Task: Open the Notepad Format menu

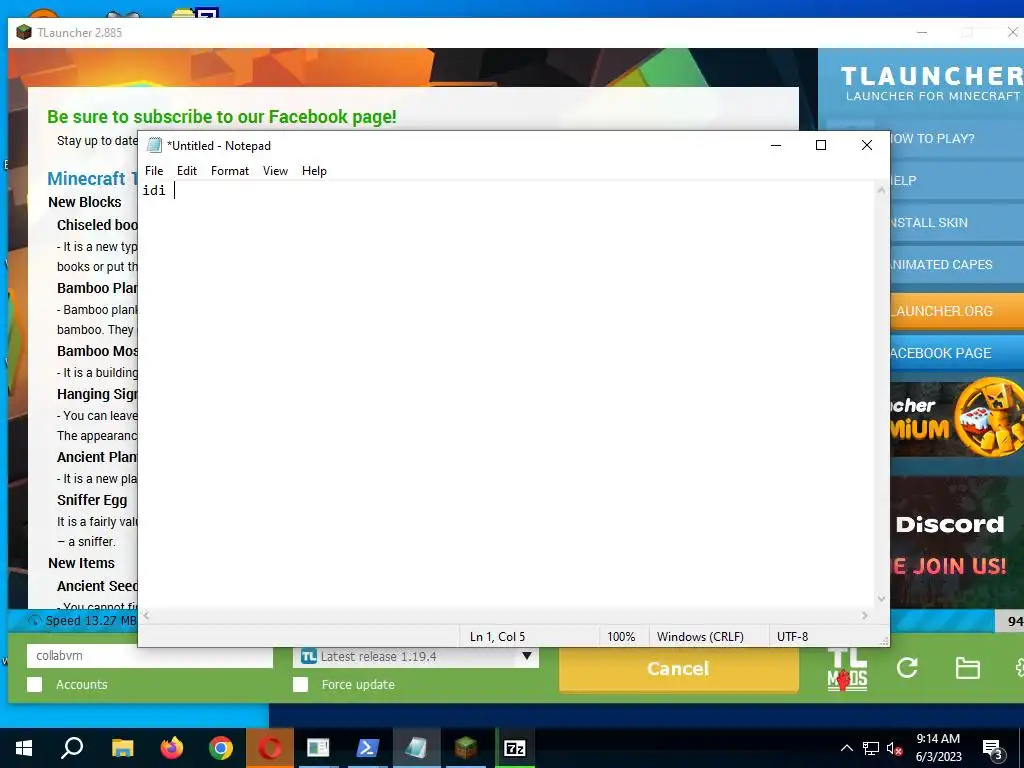Action: pyautogui.click(x=230, y=170)
